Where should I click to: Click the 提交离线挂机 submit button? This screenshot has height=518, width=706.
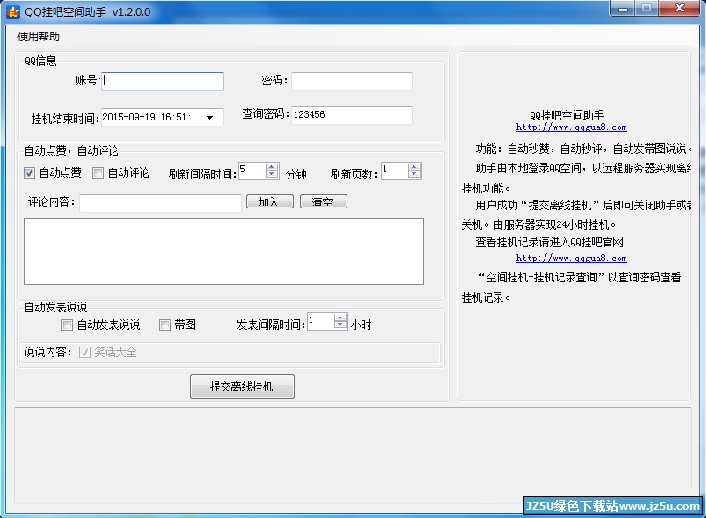[x=242, y=386]
